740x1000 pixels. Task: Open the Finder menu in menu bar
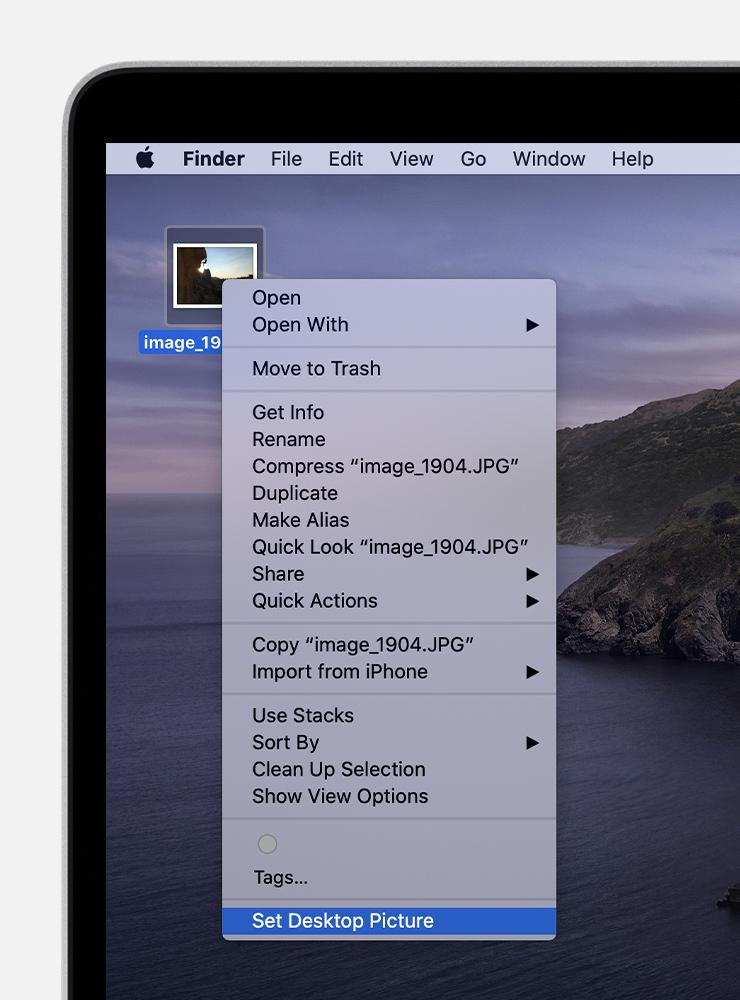[214, 158]
